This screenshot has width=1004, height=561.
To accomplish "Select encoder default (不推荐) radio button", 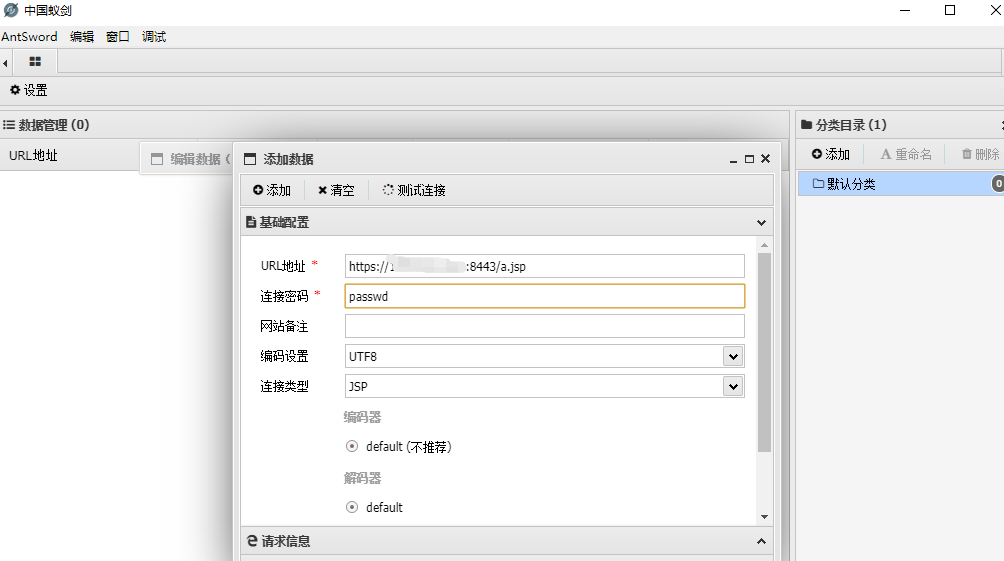I will 352,446.
